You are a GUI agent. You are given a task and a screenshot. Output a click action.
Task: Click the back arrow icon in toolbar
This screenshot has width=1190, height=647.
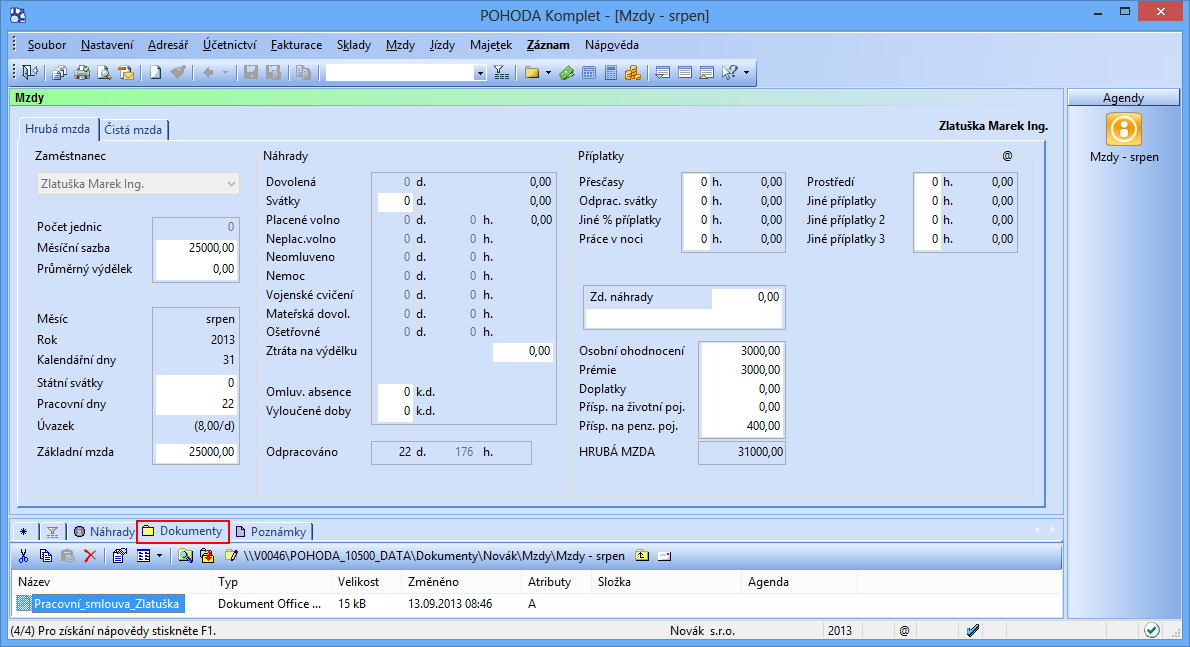(207, 72)
